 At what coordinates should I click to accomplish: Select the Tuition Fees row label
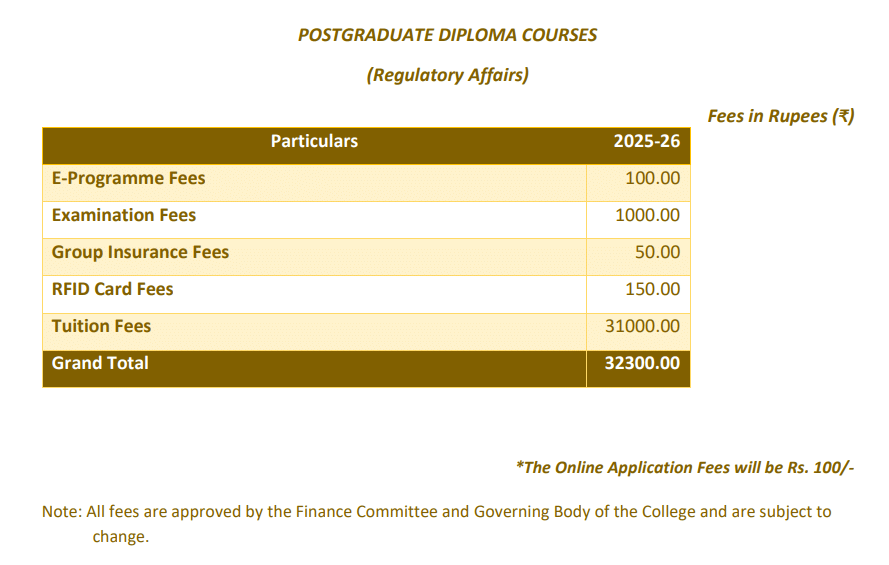101,327
